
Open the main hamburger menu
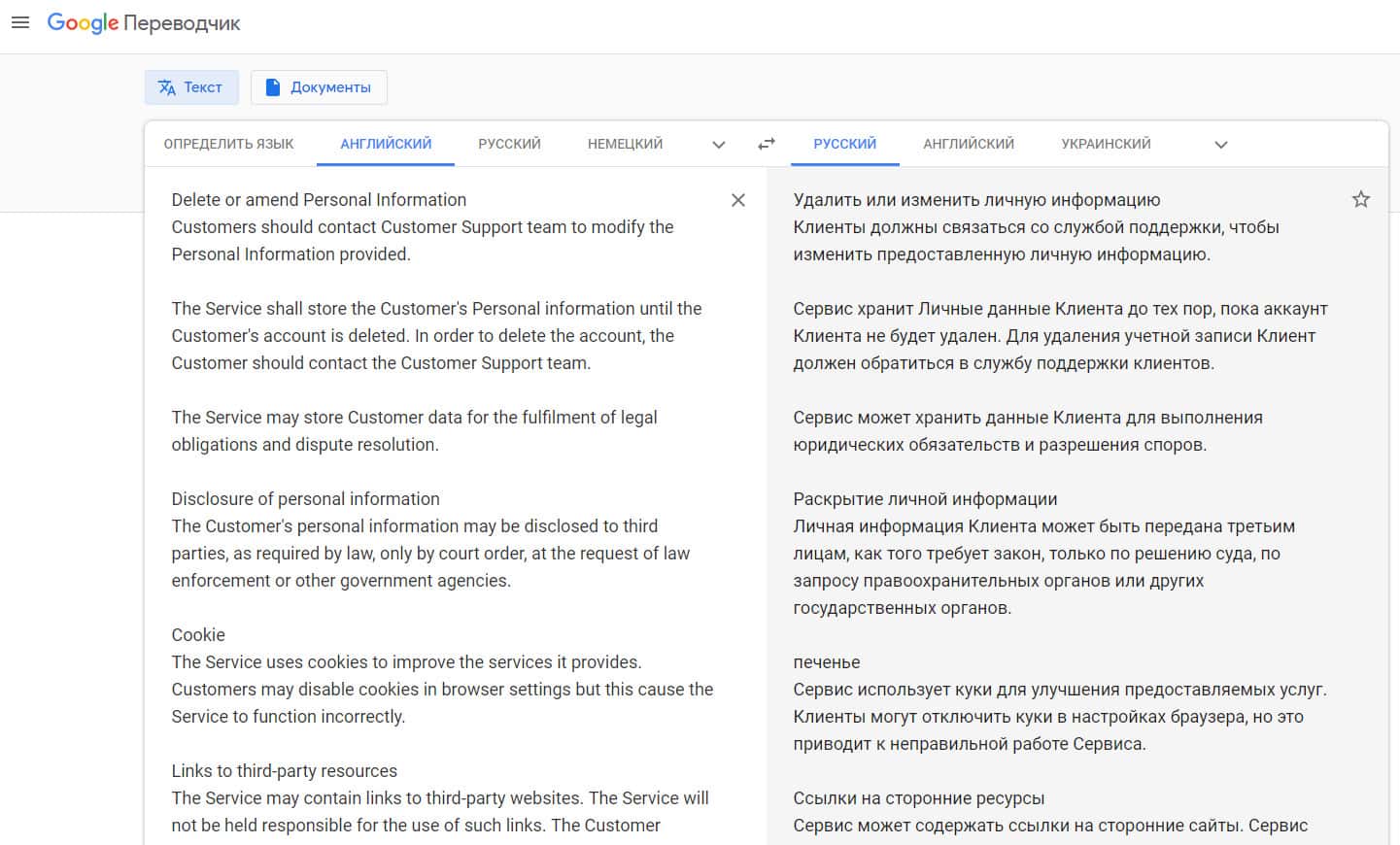[20, 22]
